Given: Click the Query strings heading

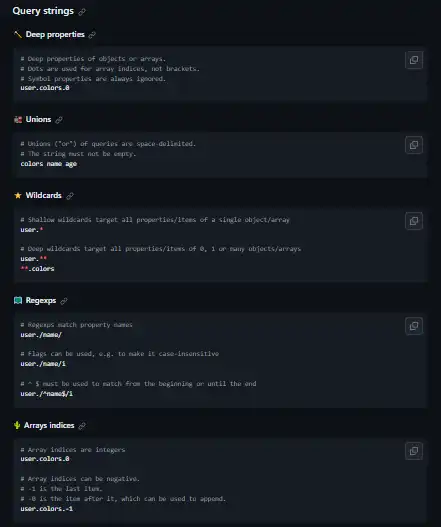Looking at the screenshot, I should point(43,11).
